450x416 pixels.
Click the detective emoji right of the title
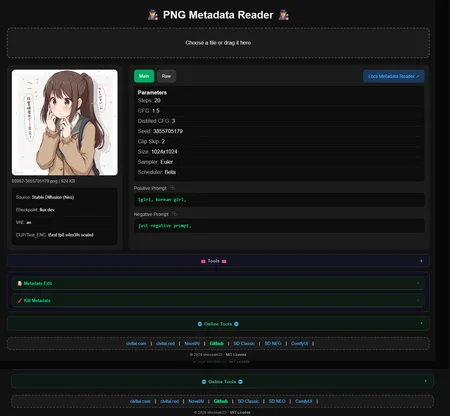[x=284, y=15]
